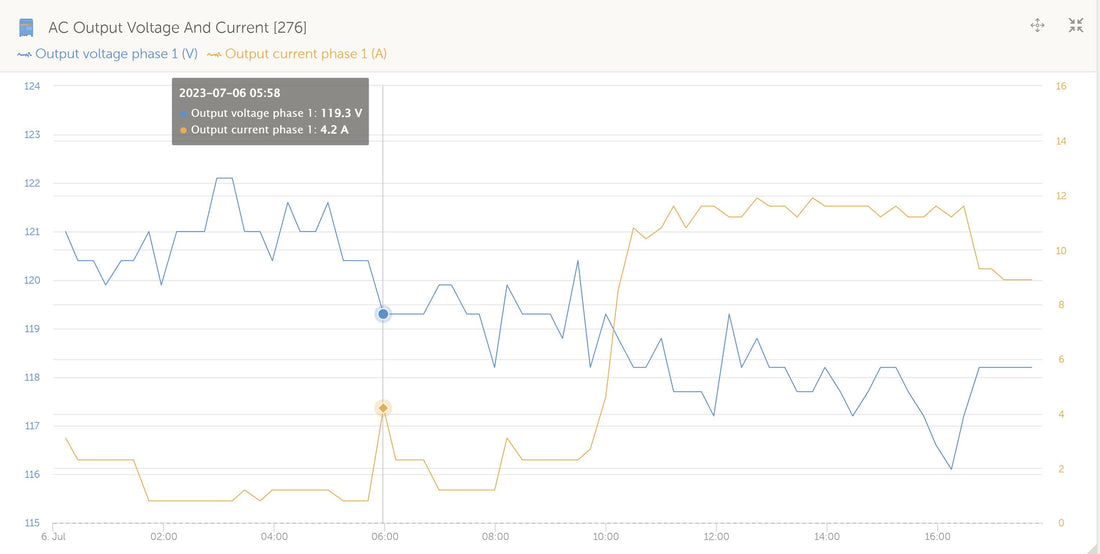Click the 12:00 time axis label
Image resolution: width=1100 pixels, height=554 pixels.
tap(717, 536)
